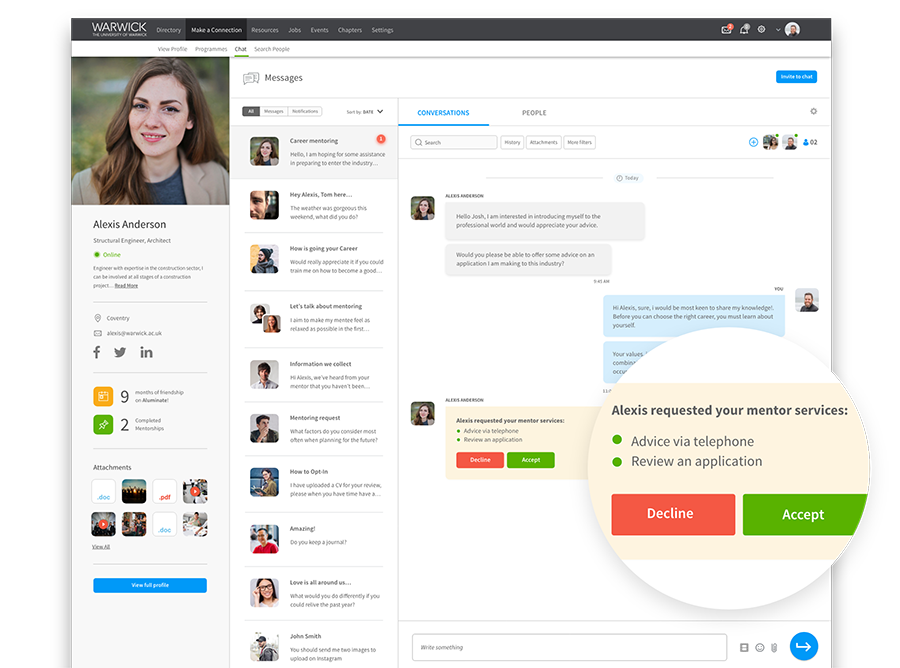Open the Jobs menu
The width and height of the screenshot is (900, 668).
[294, 30]
